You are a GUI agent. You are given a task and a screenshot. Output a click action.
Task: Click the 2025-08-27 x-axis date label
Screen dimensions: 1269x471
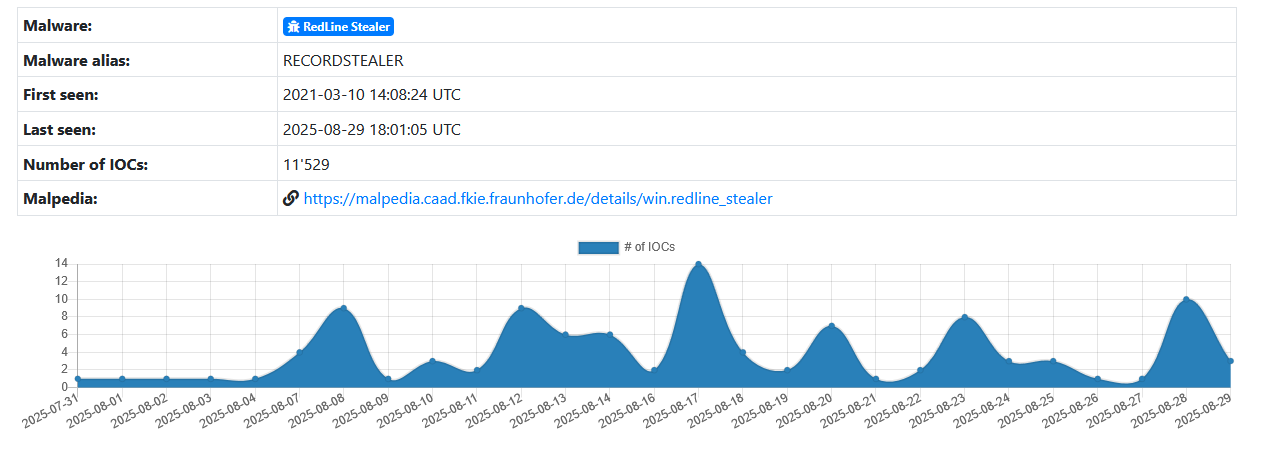point(1116,409)
